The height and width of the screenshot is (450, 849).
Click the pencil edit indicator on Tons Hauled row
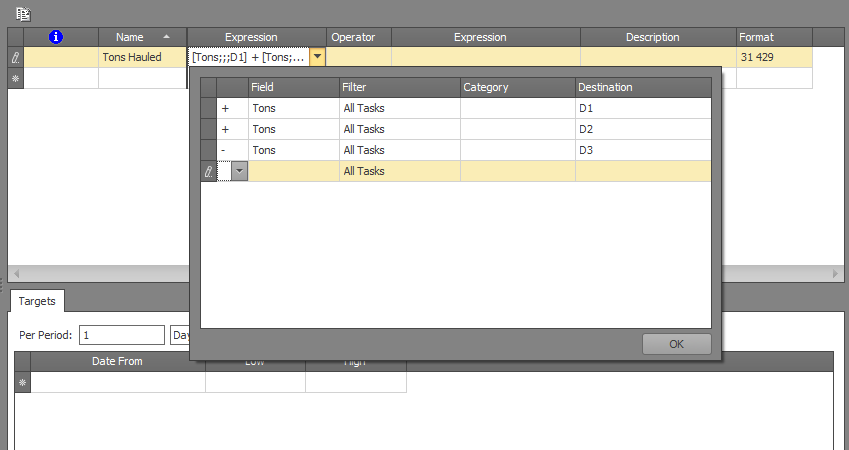coord(15,58)
